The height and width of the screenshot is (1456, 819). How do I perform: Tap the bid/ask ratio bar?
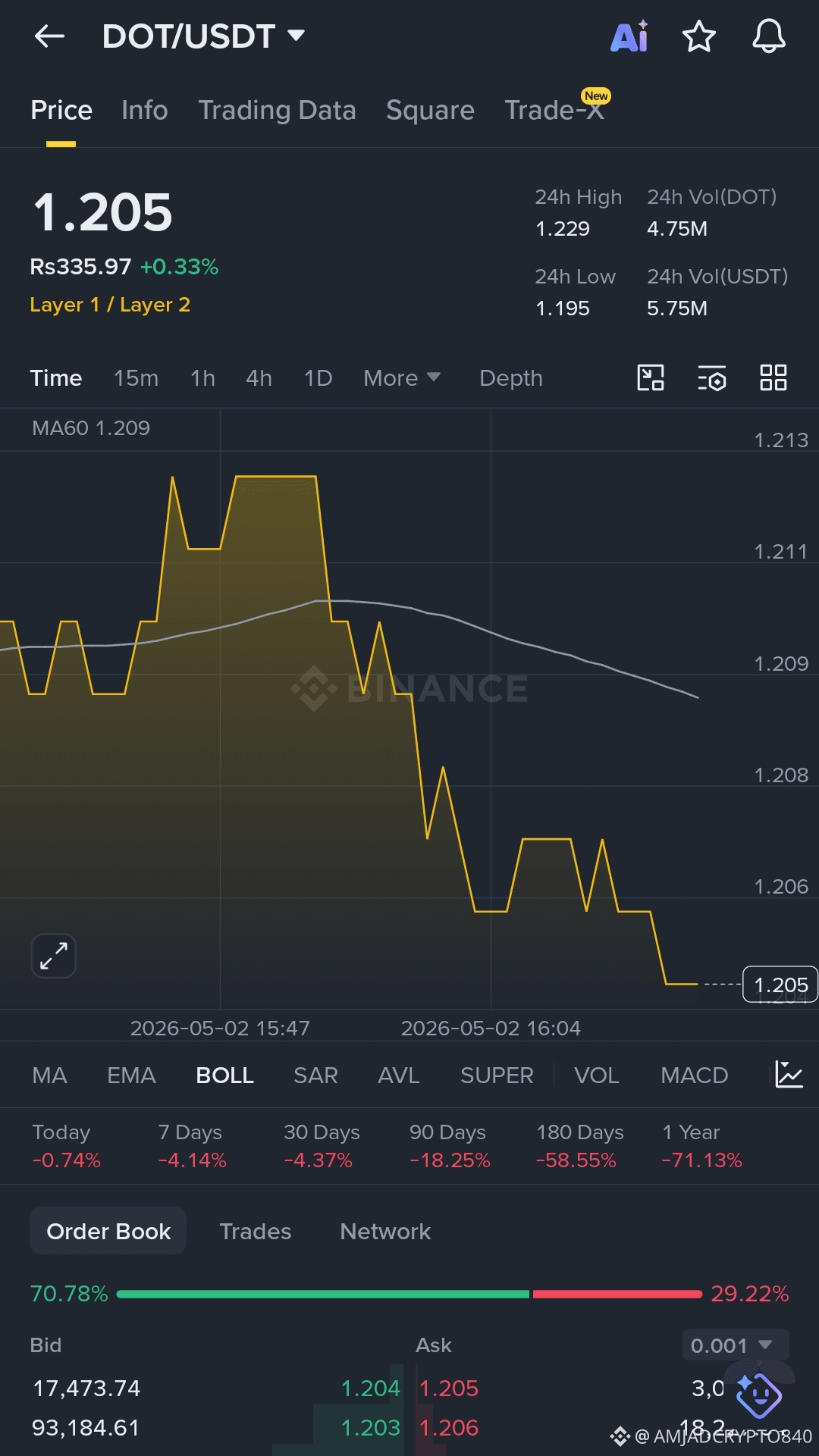409,1294
